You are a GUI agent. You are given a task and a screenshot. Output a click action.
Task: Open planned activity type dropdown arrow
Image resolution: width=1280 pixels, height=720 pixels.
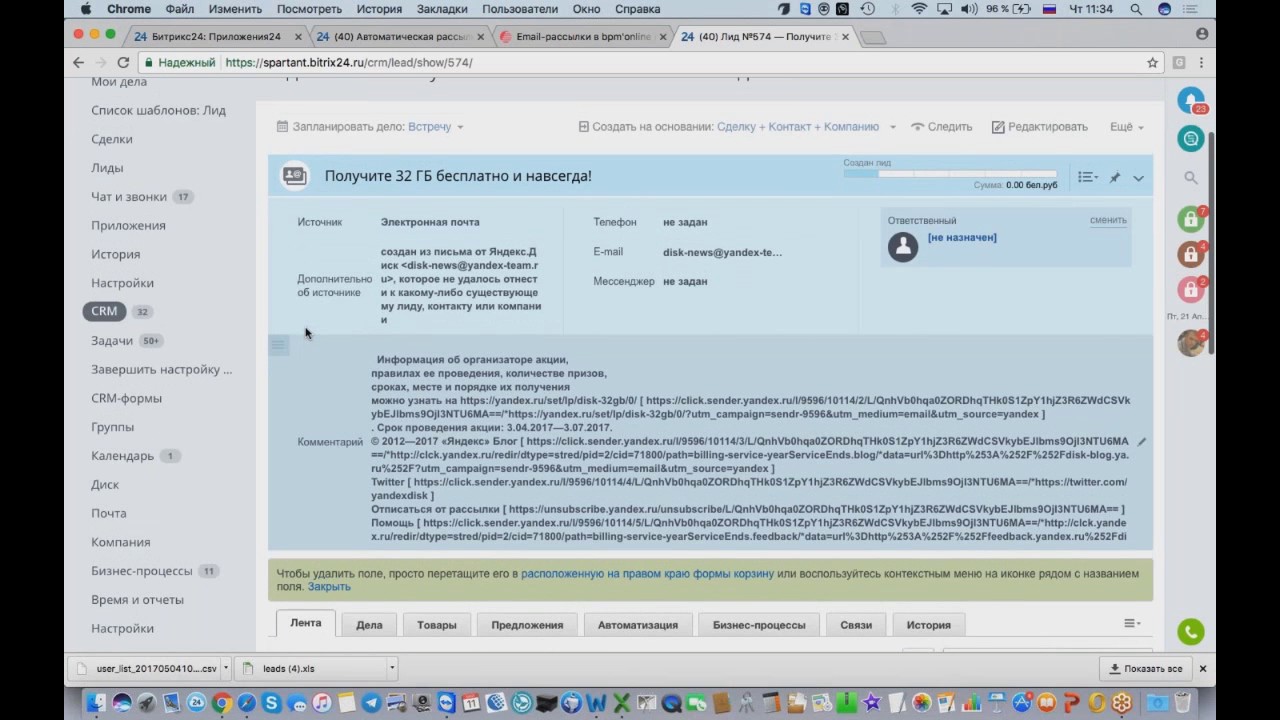click(x=460, y=127)
